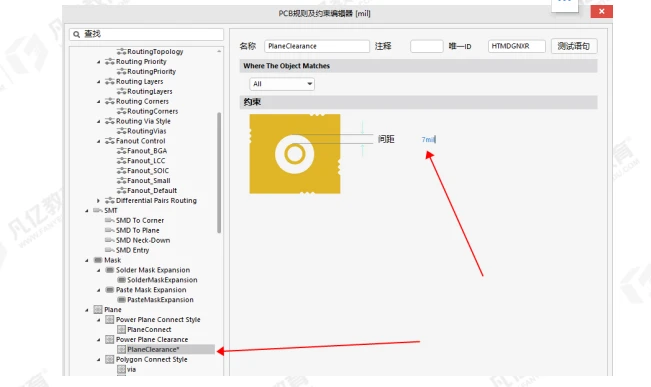Screen dimensions: 651x387
Task: Select the SMD Neck-Down entry text
Action: (143, 240)
